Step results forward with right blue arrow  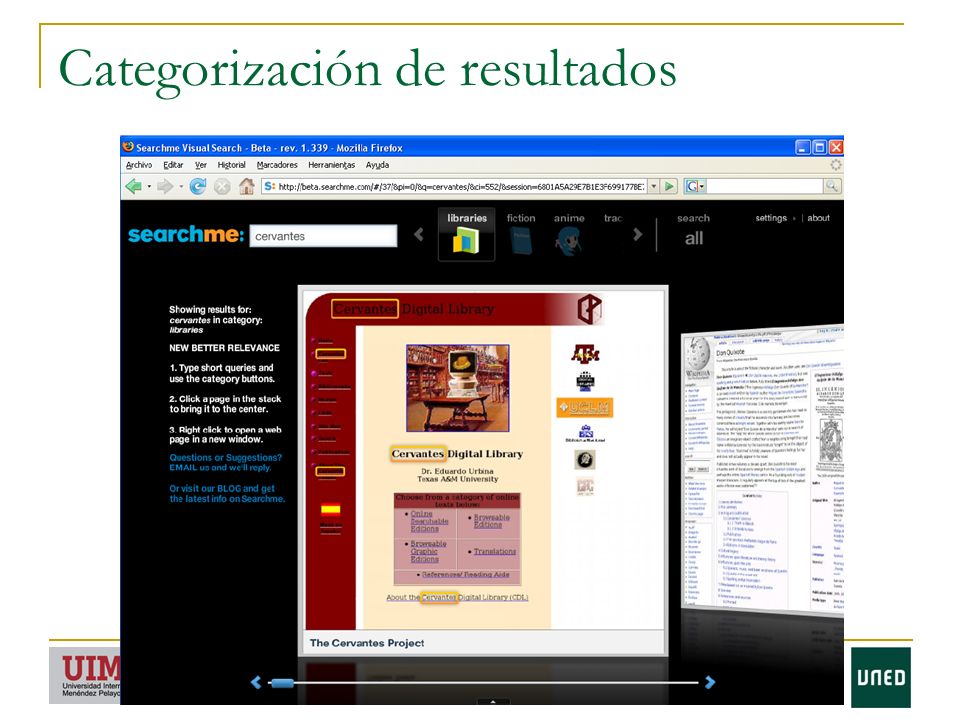point(710,682)
